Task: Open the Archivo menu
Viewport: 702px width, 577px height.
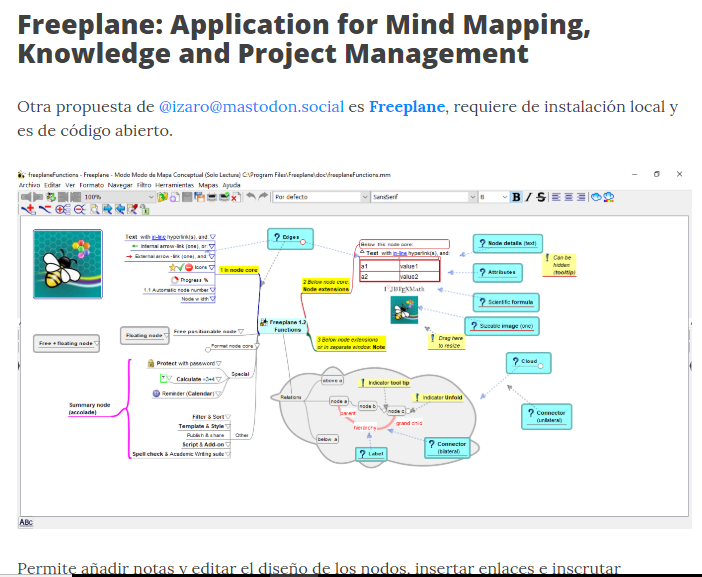Action: tap(29, 185)
